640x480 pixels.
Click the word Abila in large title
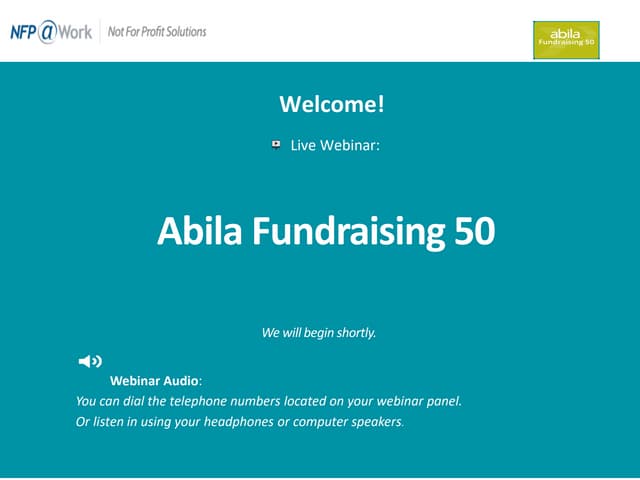click(200, 232)
